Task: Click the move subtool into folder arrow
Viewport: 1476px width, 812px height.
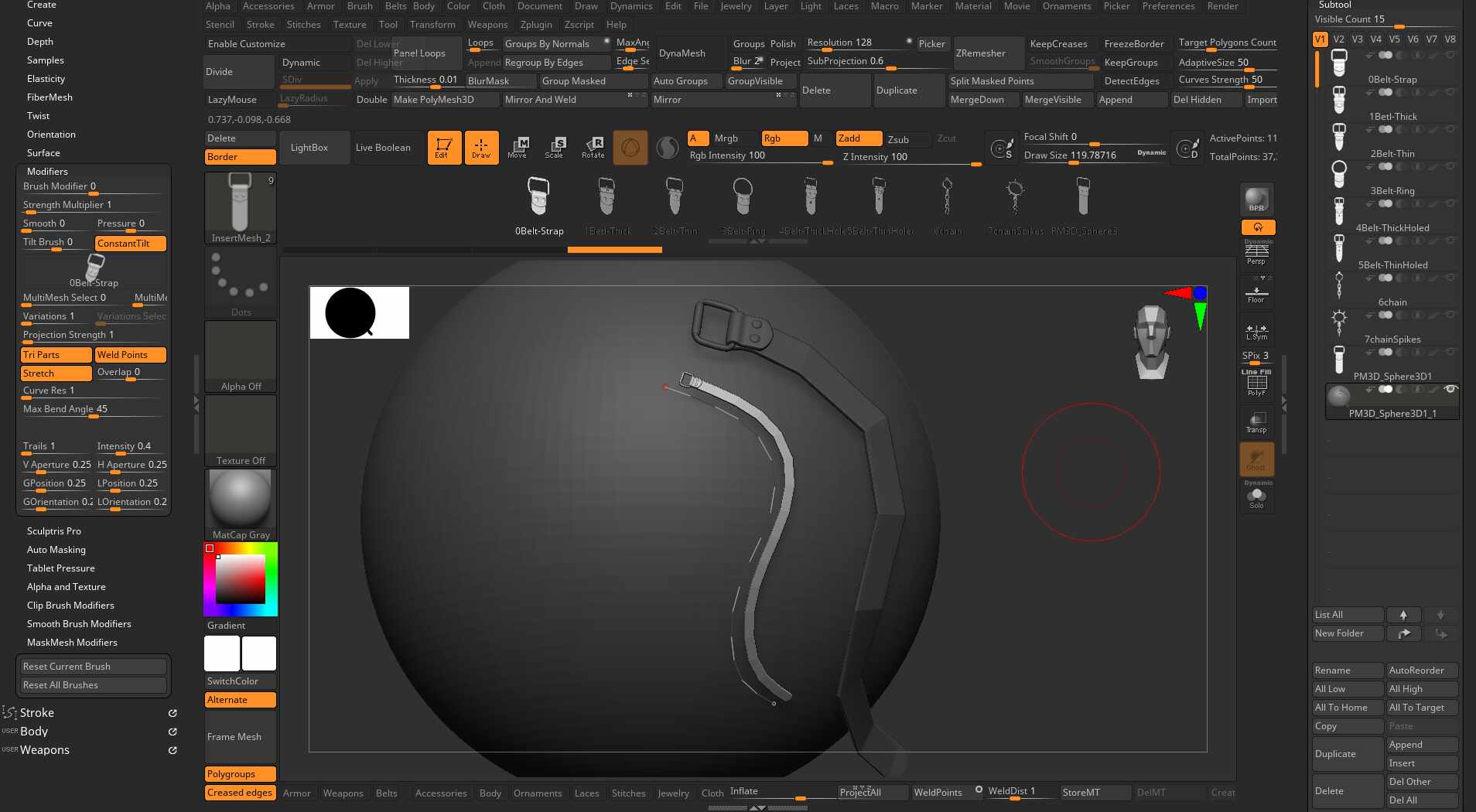Action: tap(1403, 633)
